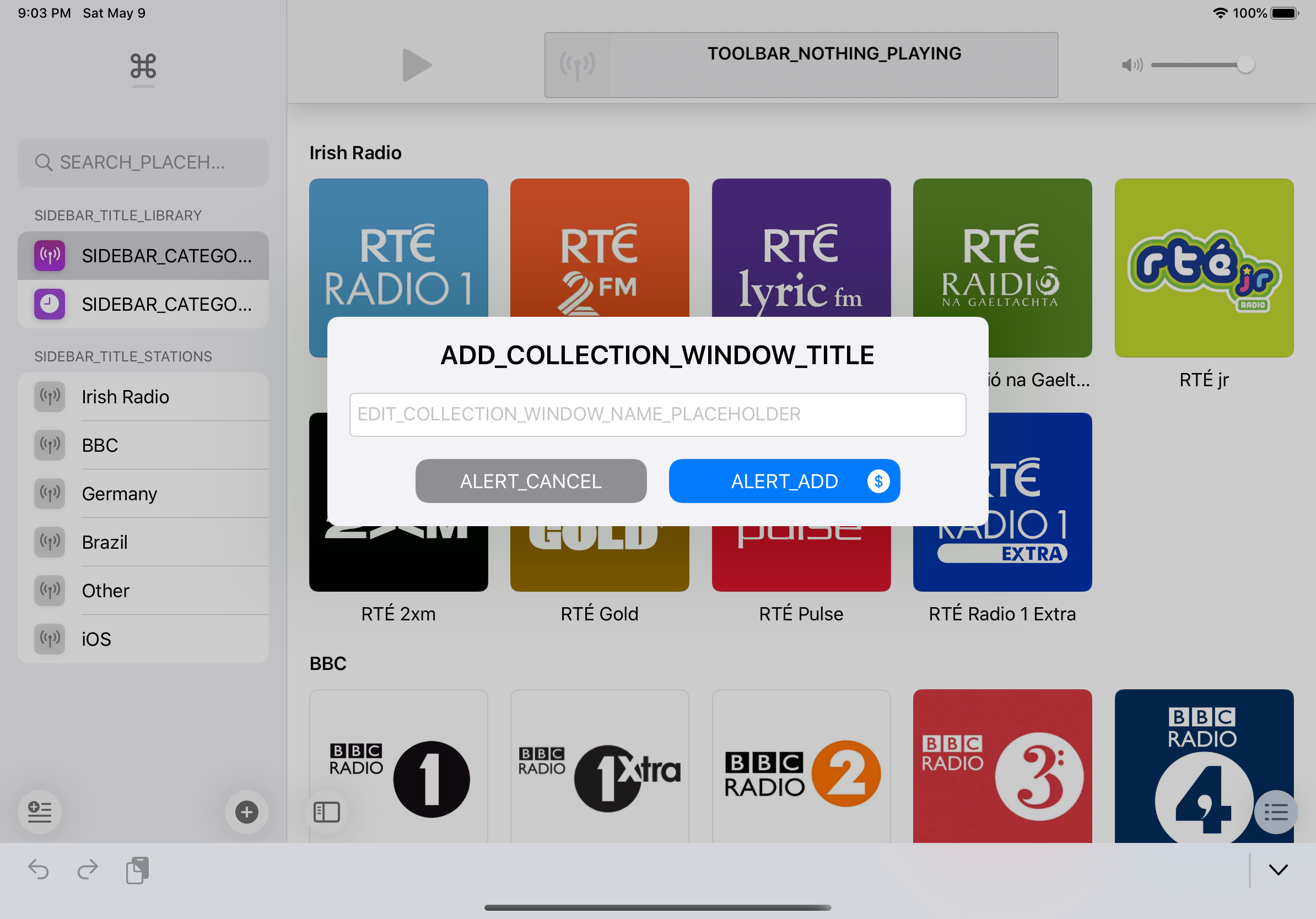Click the speaker volume icon
This screenshot has width=1316, height=919.
(x=1131, y=65)
